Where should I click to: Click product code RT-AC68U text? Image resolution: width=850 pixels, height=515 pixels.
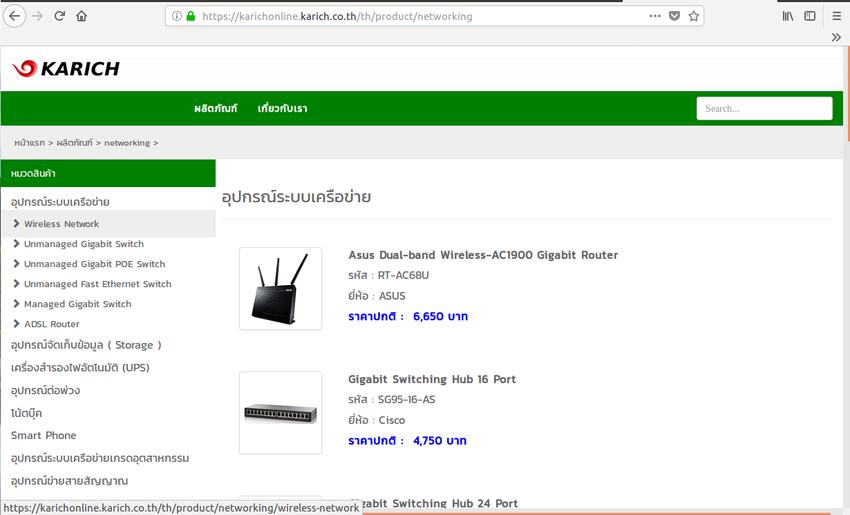[403, 275]
